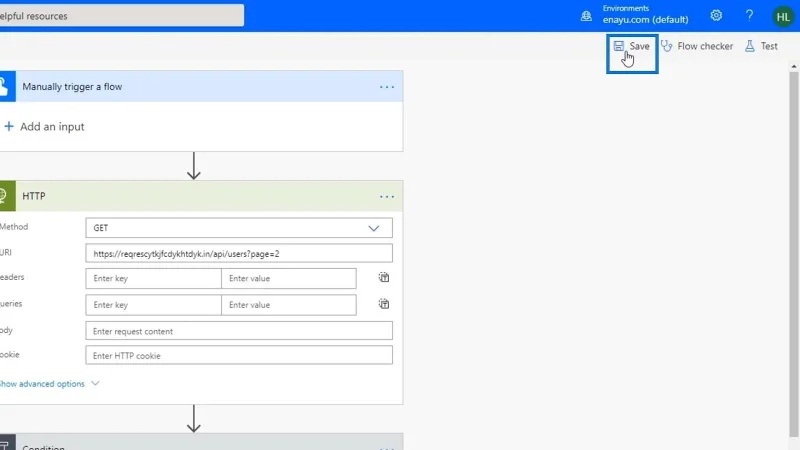The width and height of the screenshot is (800, 450).
Task: Select the enayu.com (default) environment
Action: point(645,20)
